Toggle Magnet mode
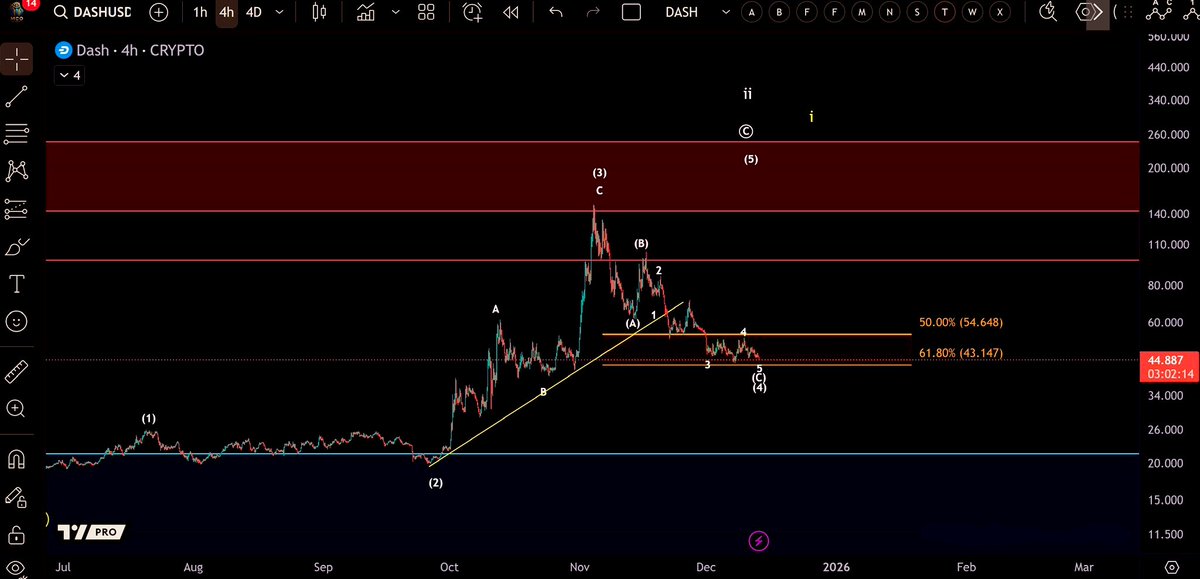 coord(16,459)
